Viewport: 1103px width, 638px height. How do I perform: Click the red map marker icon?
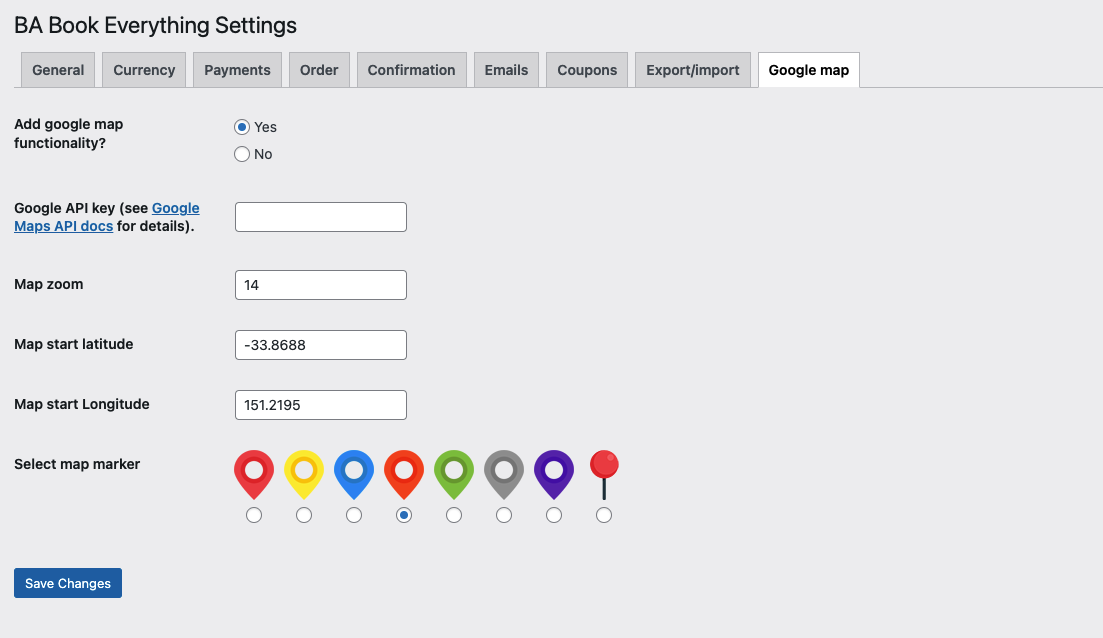click(x=254, y=474)
